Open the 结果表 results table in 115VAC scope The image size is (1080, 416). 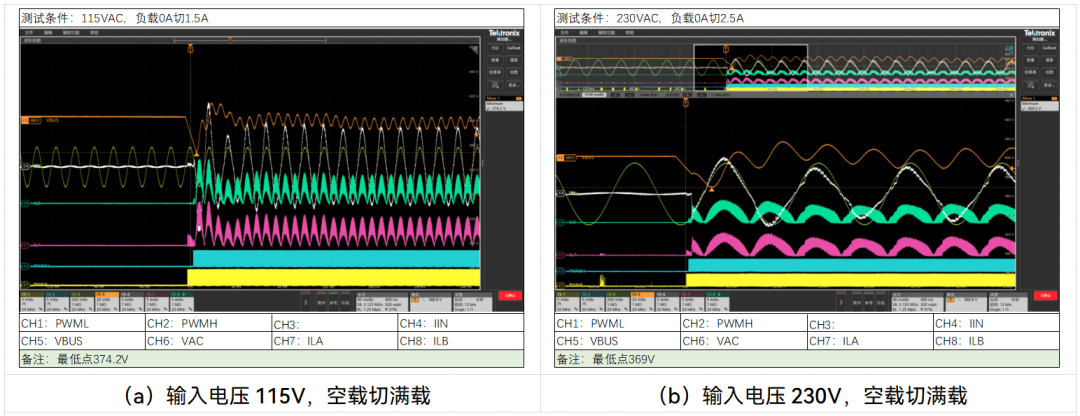[x=495, y=72]
